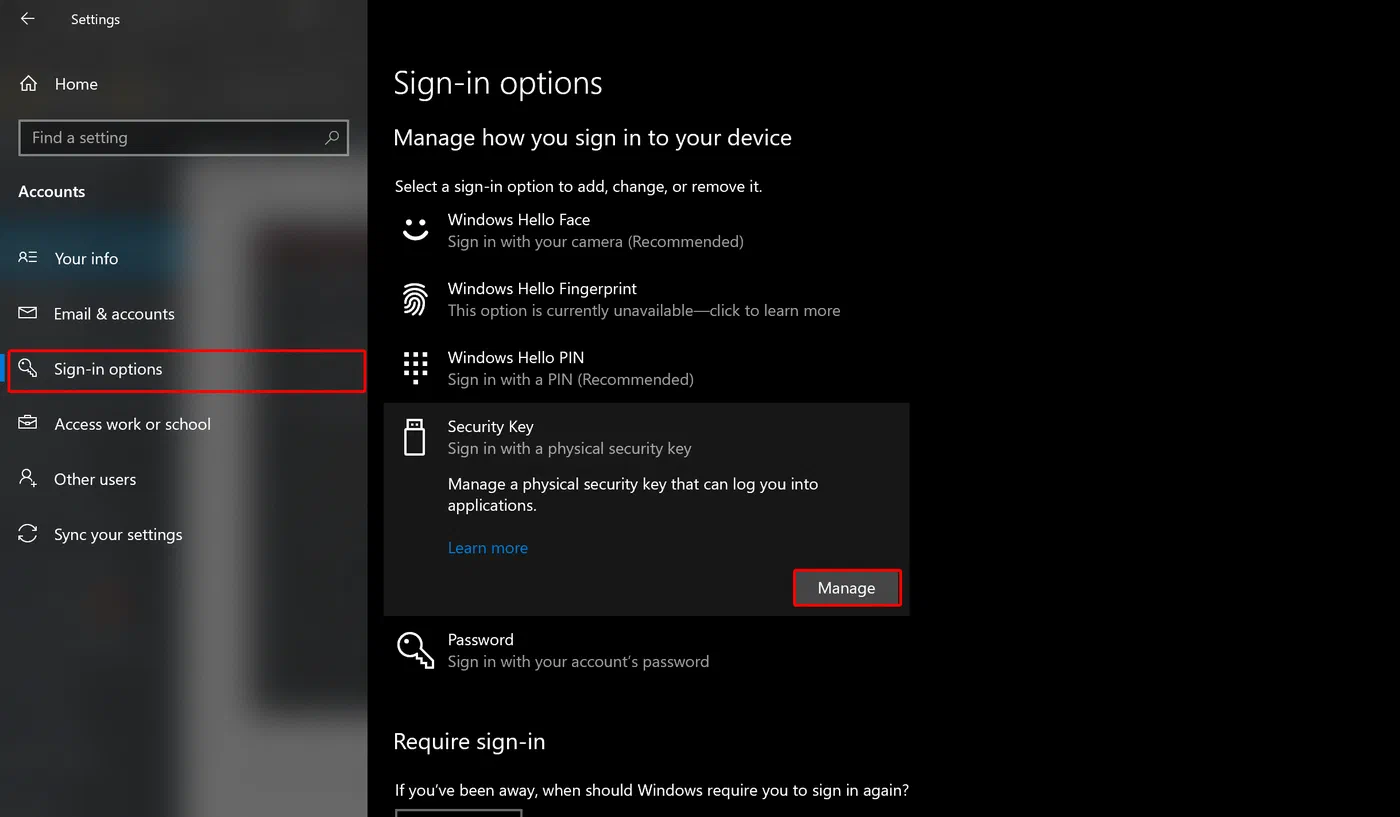Image resolution: width=1400 pixels, height=817 pixels.
Task: Click the "Require sign-in" heading
Action: coord(469,742)
